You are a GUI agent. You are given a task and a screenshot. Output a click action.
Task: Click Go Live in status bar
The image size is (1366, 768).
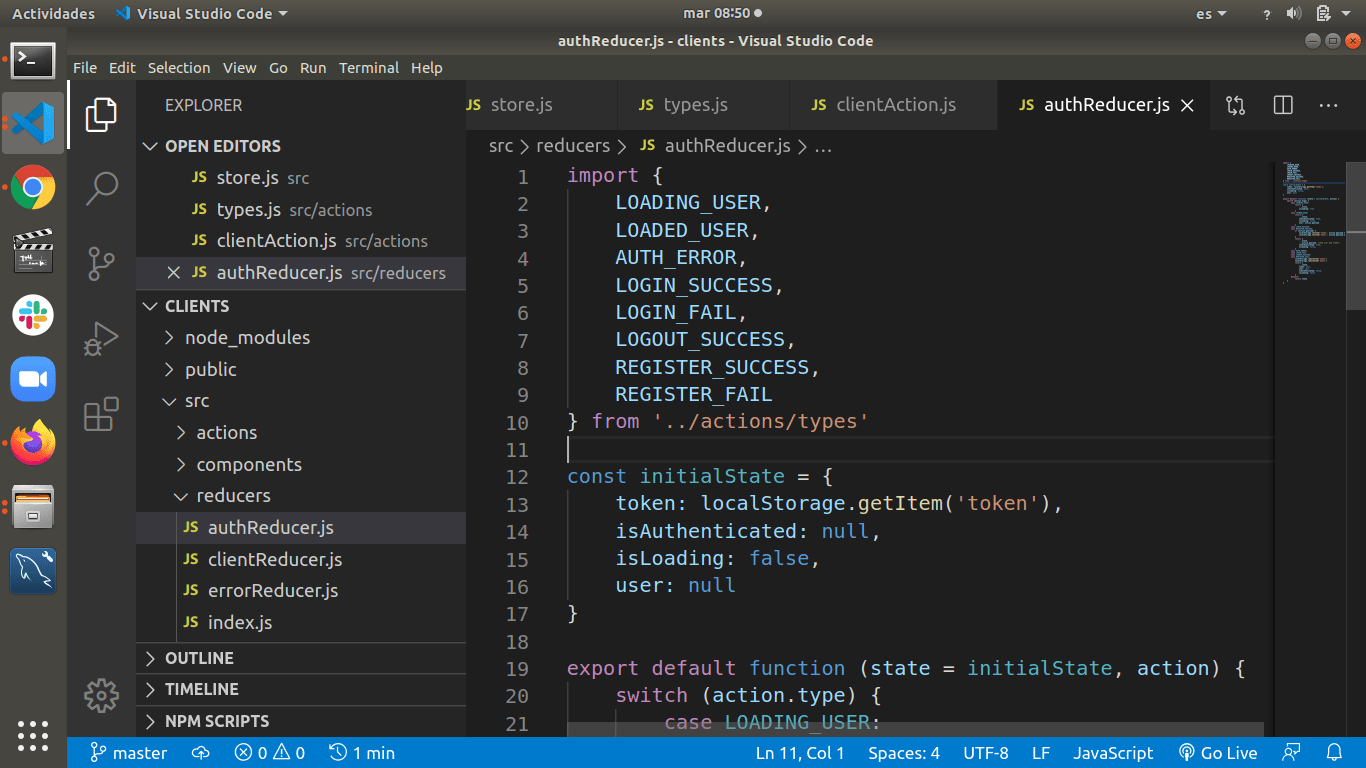click(1217, 753)
